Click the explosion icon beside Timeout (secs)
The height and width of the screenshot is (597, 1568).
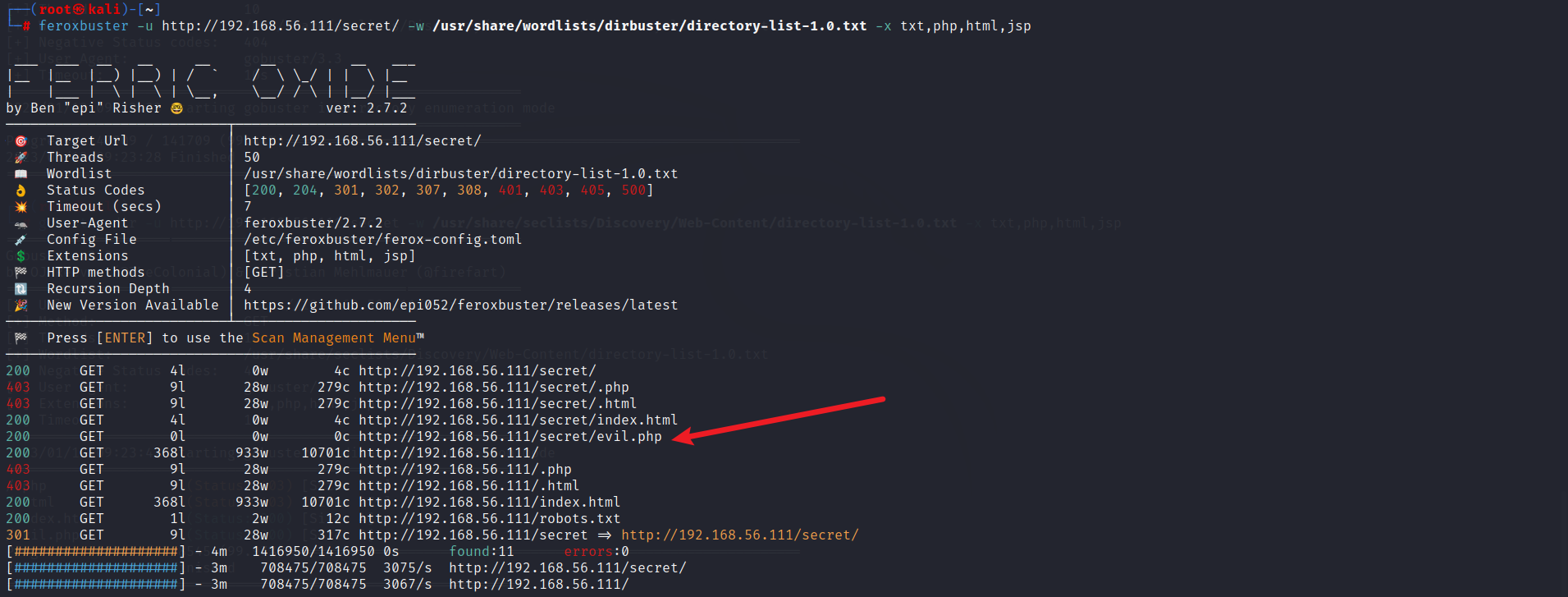coord(21,207)
